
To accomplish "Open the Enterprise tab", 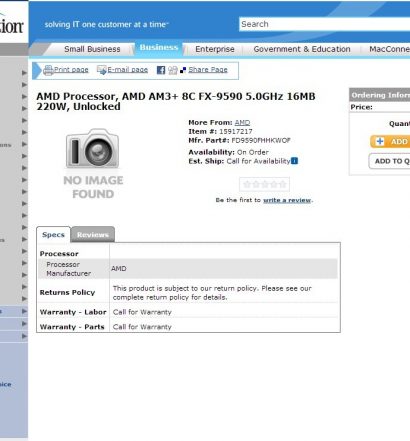I will coord(215,49).
